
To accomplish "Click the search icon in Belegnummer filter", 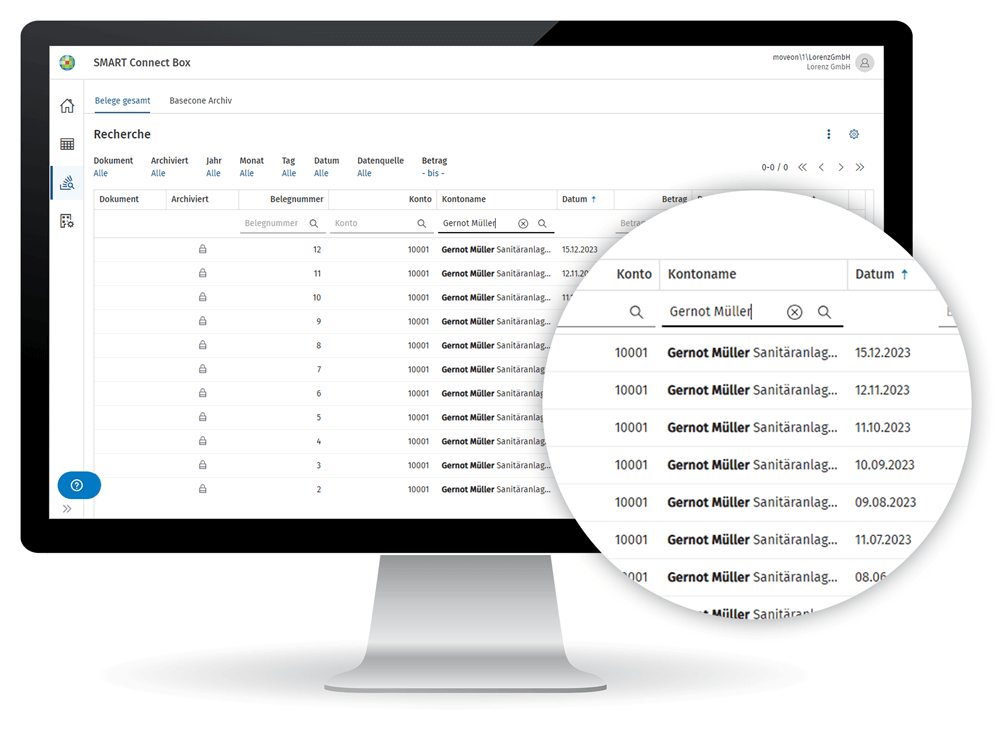I will (x=314, y=224).
